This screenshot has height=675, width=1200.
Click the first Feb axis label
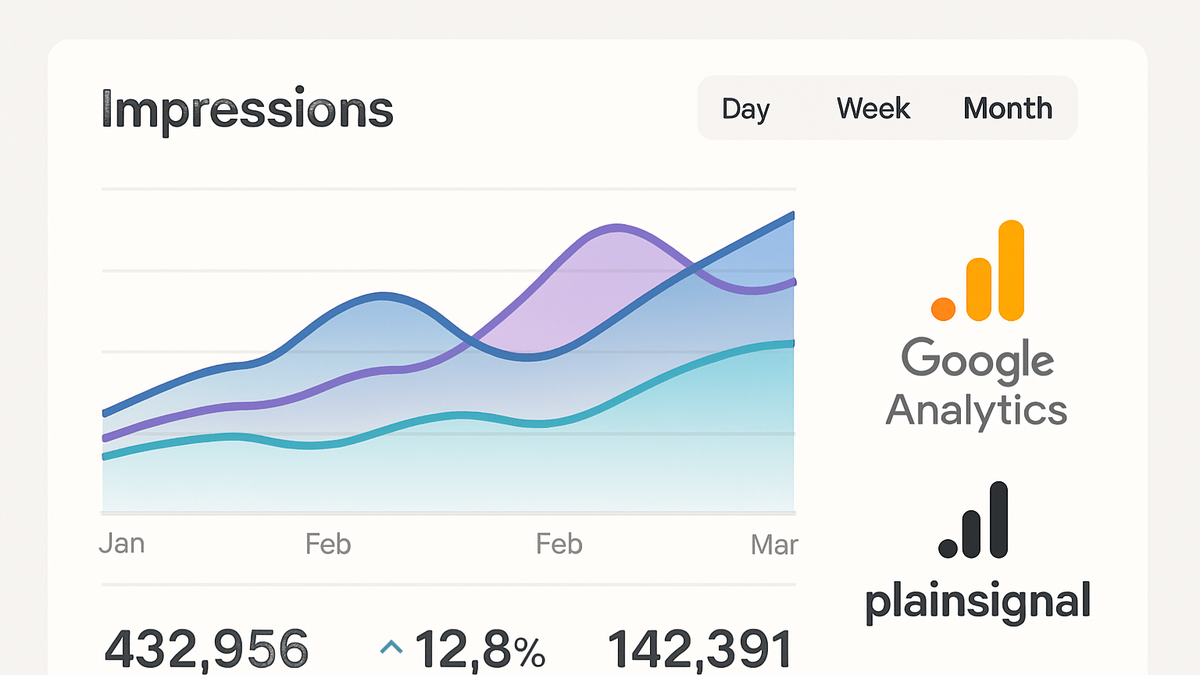(328, 544)
